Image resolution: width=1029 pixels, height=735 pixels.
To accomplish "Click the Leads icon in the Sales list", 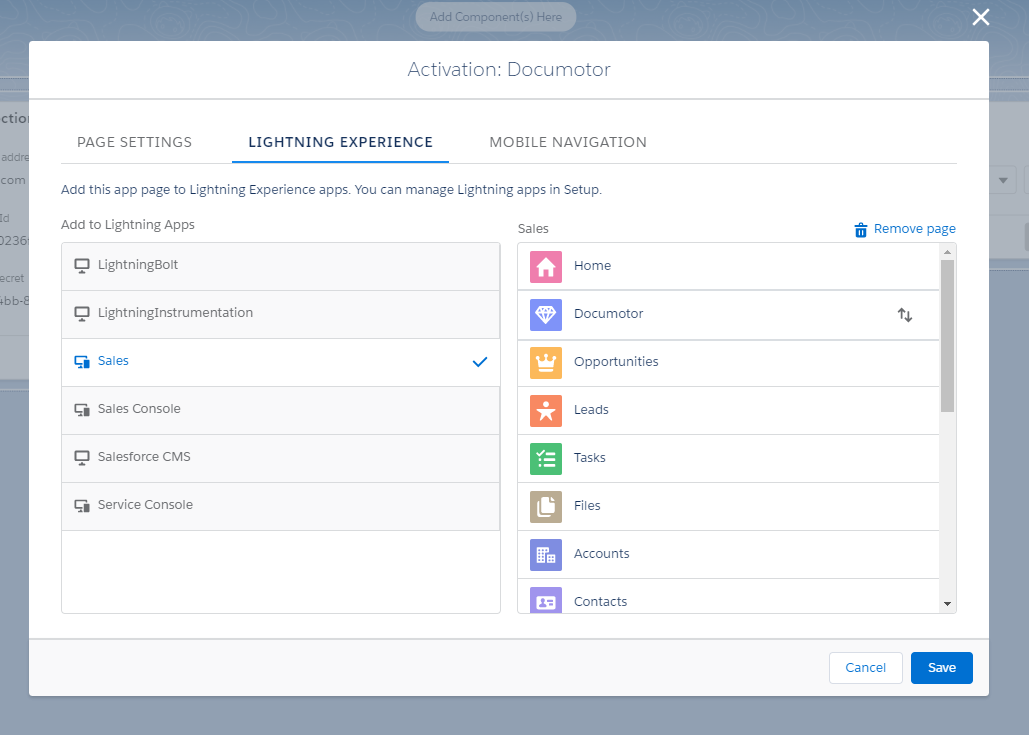I will 546,410.
